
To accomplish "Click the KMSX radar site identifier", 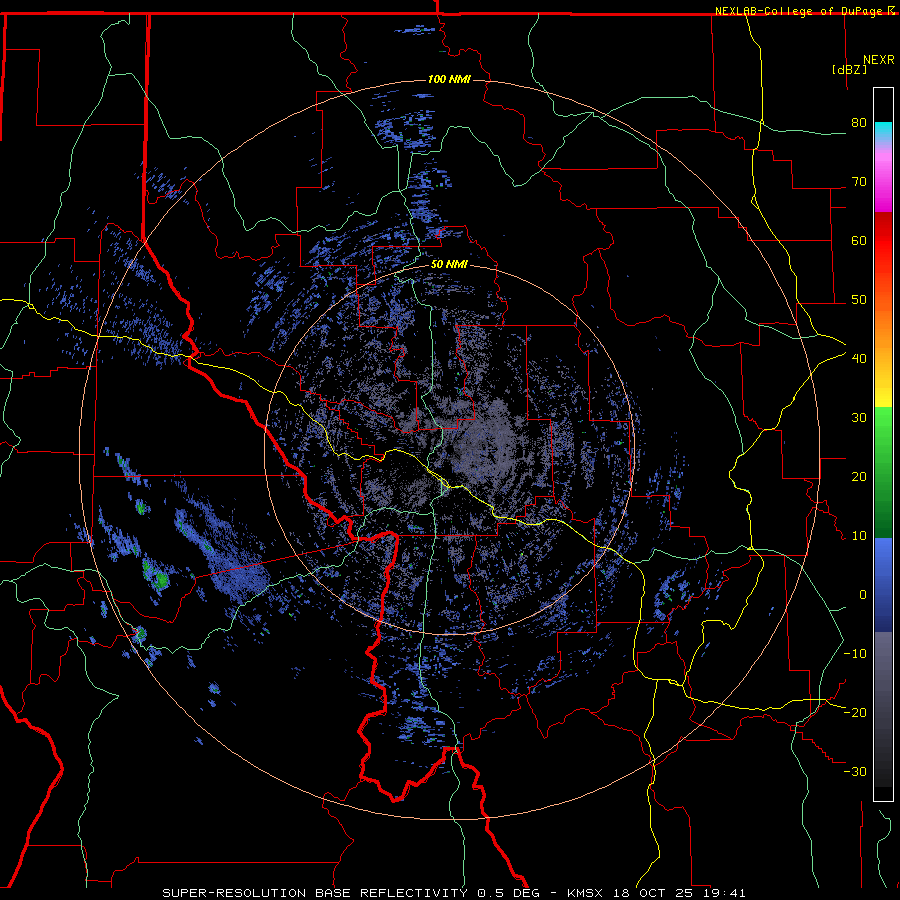I will [586, 893].
